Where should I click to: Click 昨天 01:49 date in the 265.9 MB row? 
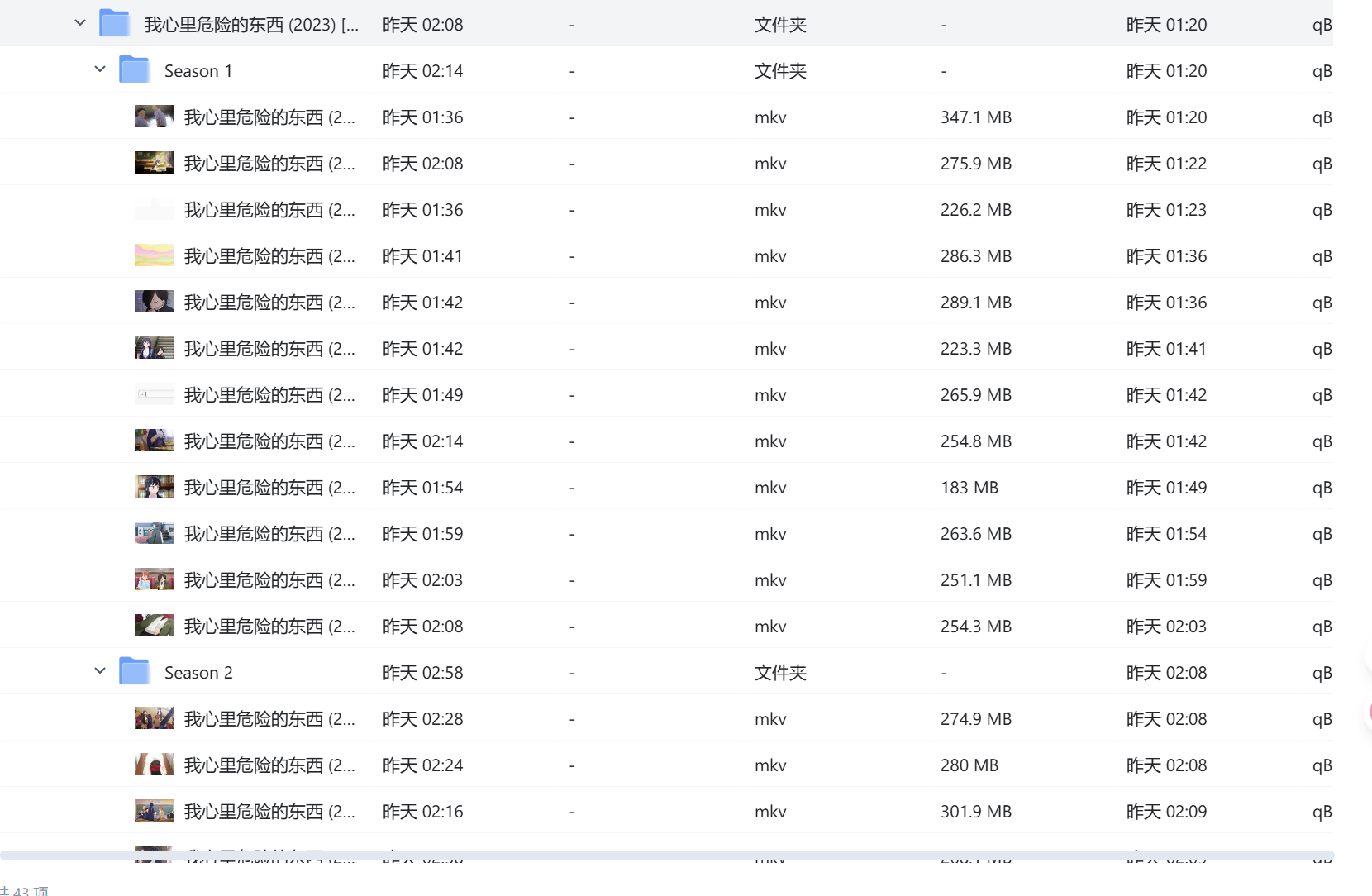pos(422,395)
